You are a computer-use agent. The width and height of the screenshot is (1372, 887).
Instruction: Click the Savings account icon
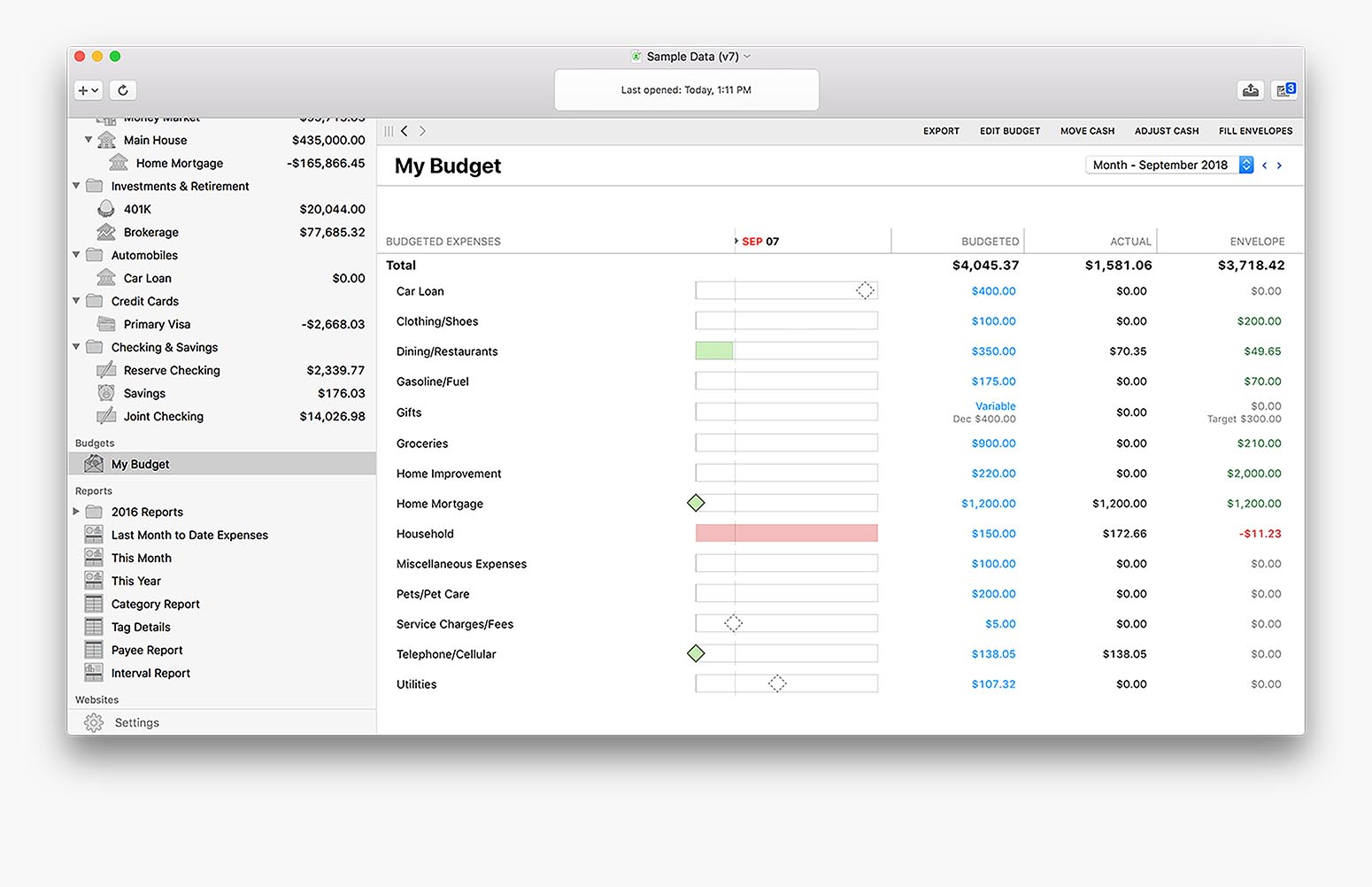point(106,393)
